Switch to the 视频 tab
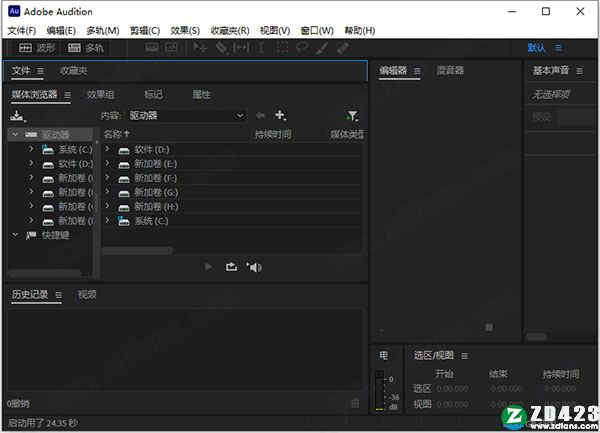Image resolution: width=600 pixels, height=433 pixels. click(x=87, y=294)
